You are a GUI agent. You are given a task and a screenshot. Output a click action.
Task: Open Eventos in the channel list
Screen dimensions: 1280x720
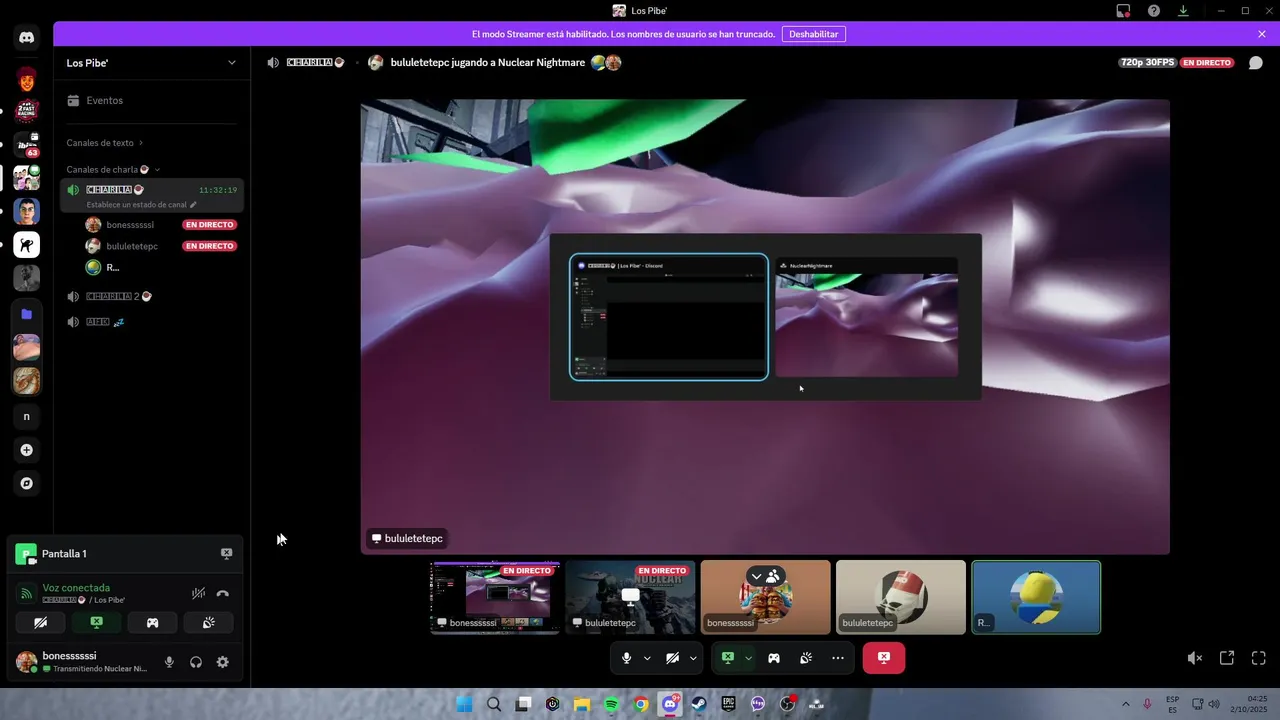coord(151,100)
